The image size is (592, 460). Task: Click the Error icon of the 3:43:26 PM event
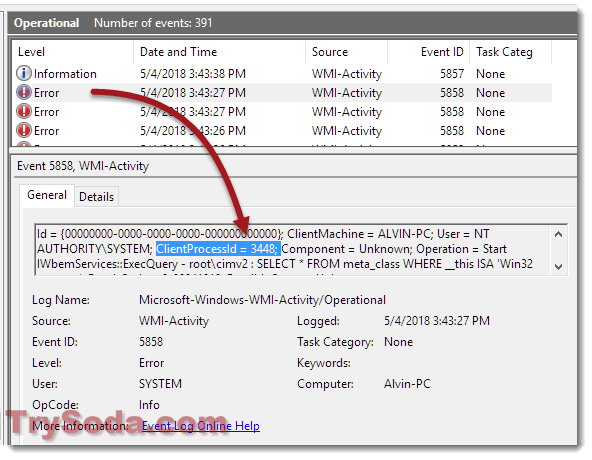[x=24, y=130]
